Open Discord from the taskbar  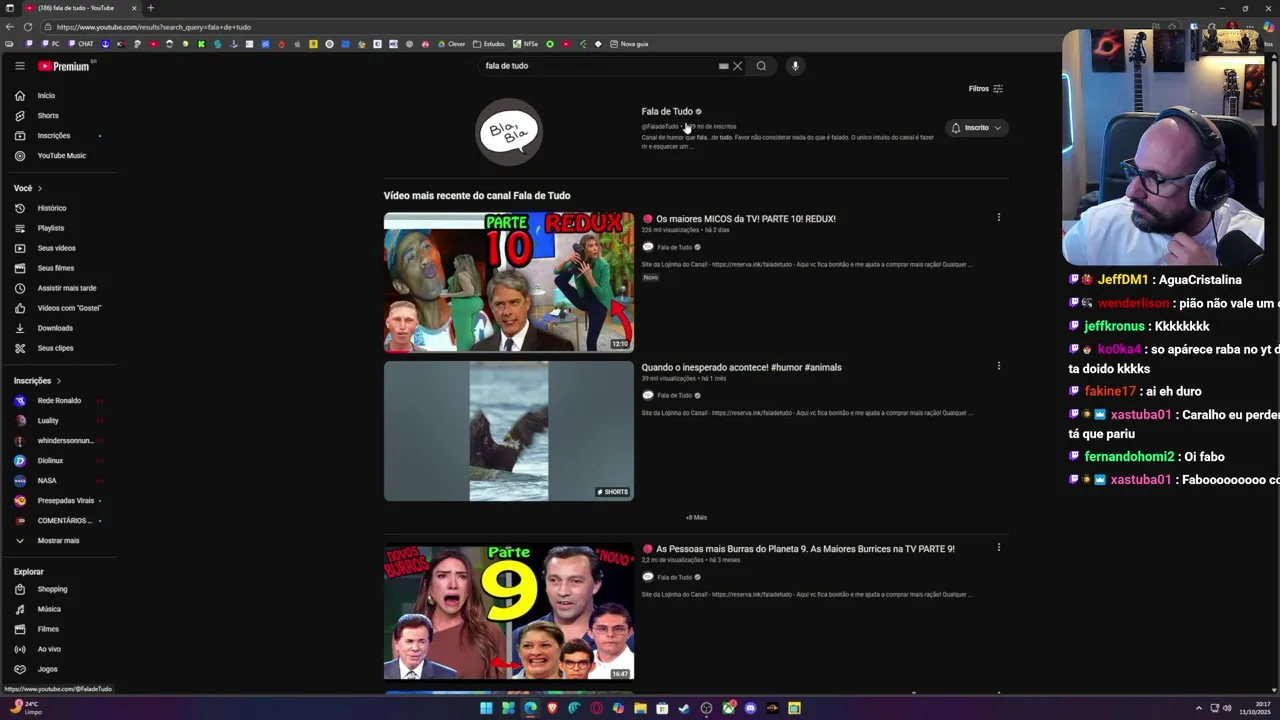[750, 708]
